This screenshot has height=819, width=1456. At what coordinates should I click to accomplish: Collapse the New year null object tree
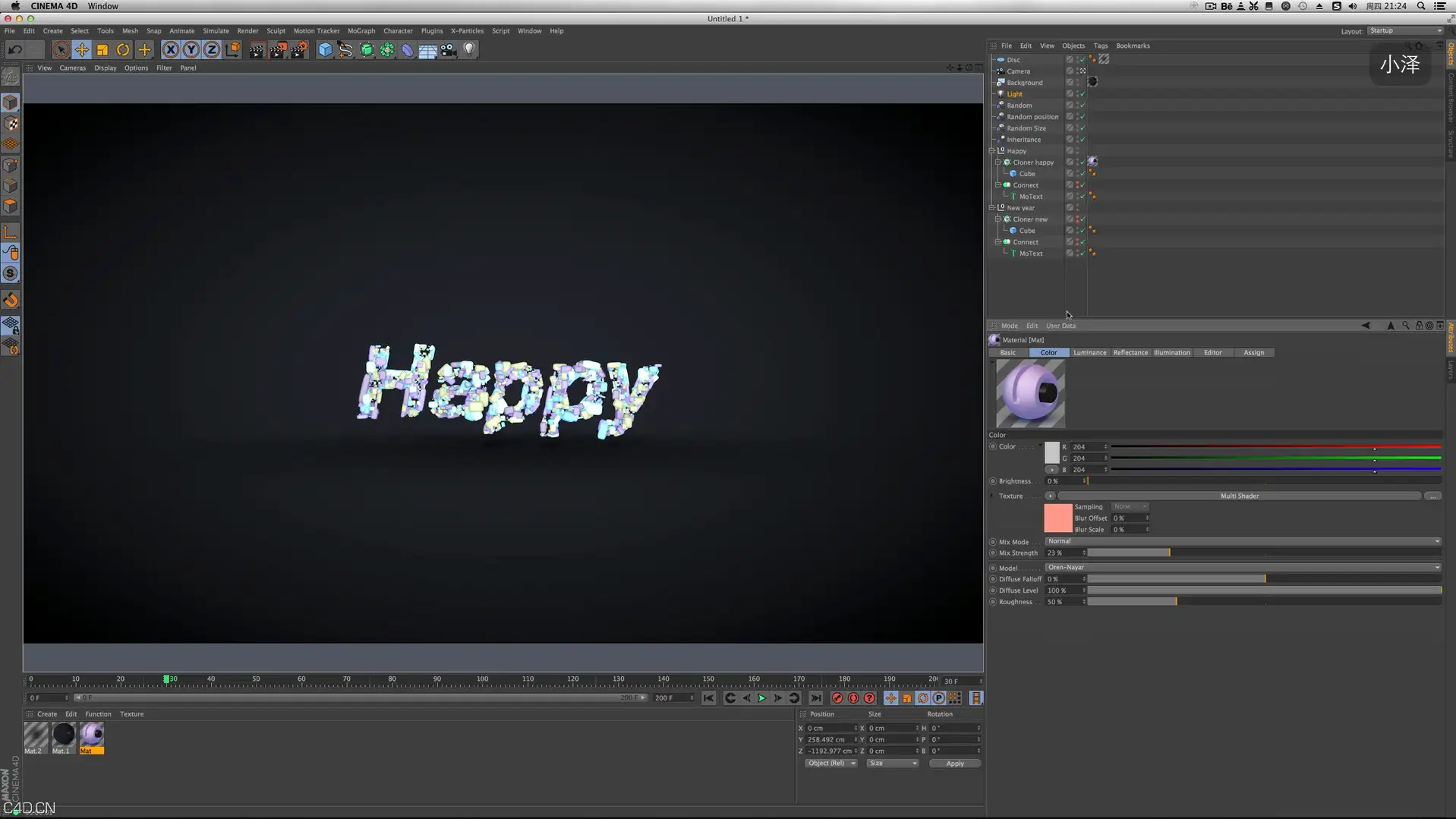click(992, 208)
